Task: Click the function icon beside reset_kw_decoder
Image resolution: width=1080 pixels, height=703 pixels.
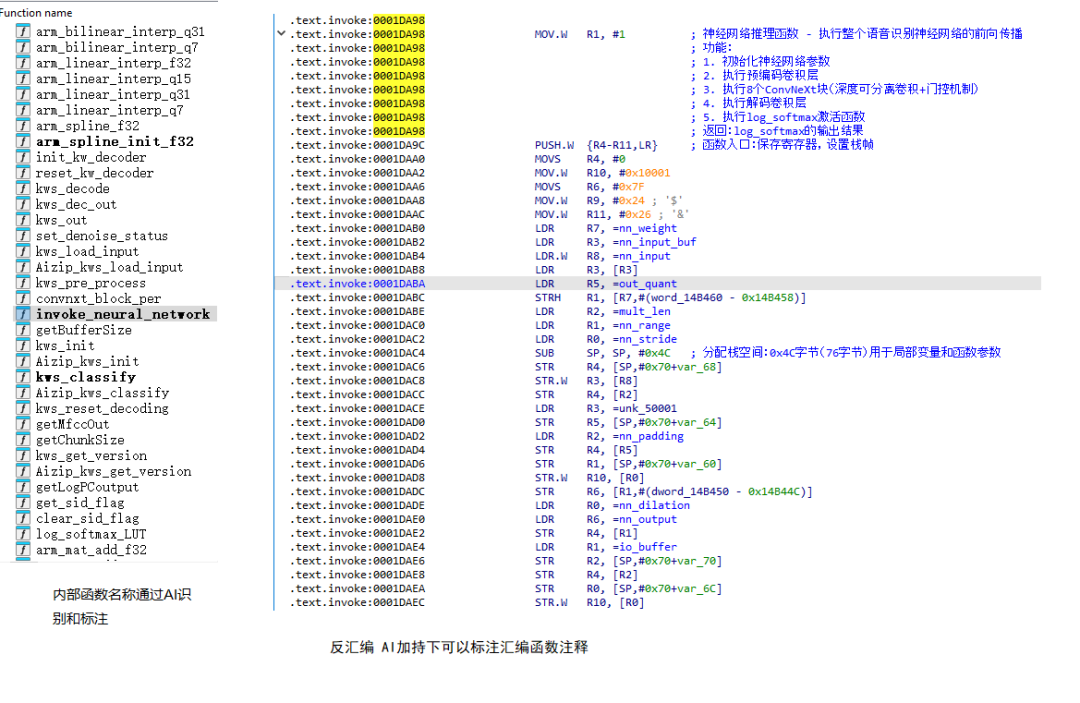Action: click(23, 173)
